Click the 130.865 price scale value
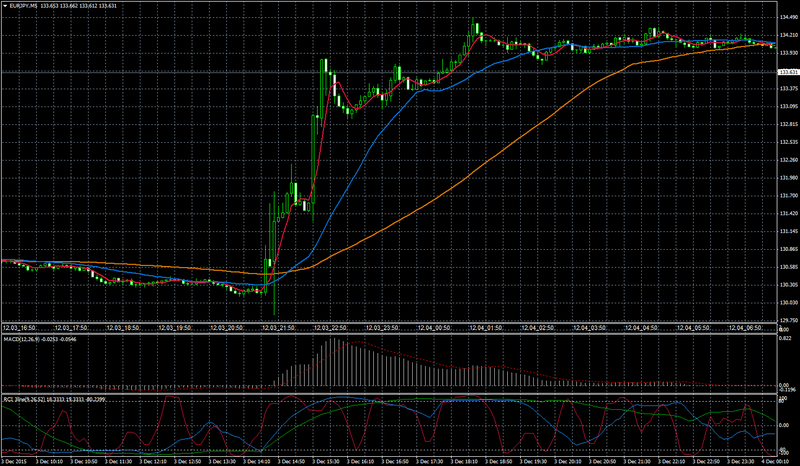 (787, 249)
